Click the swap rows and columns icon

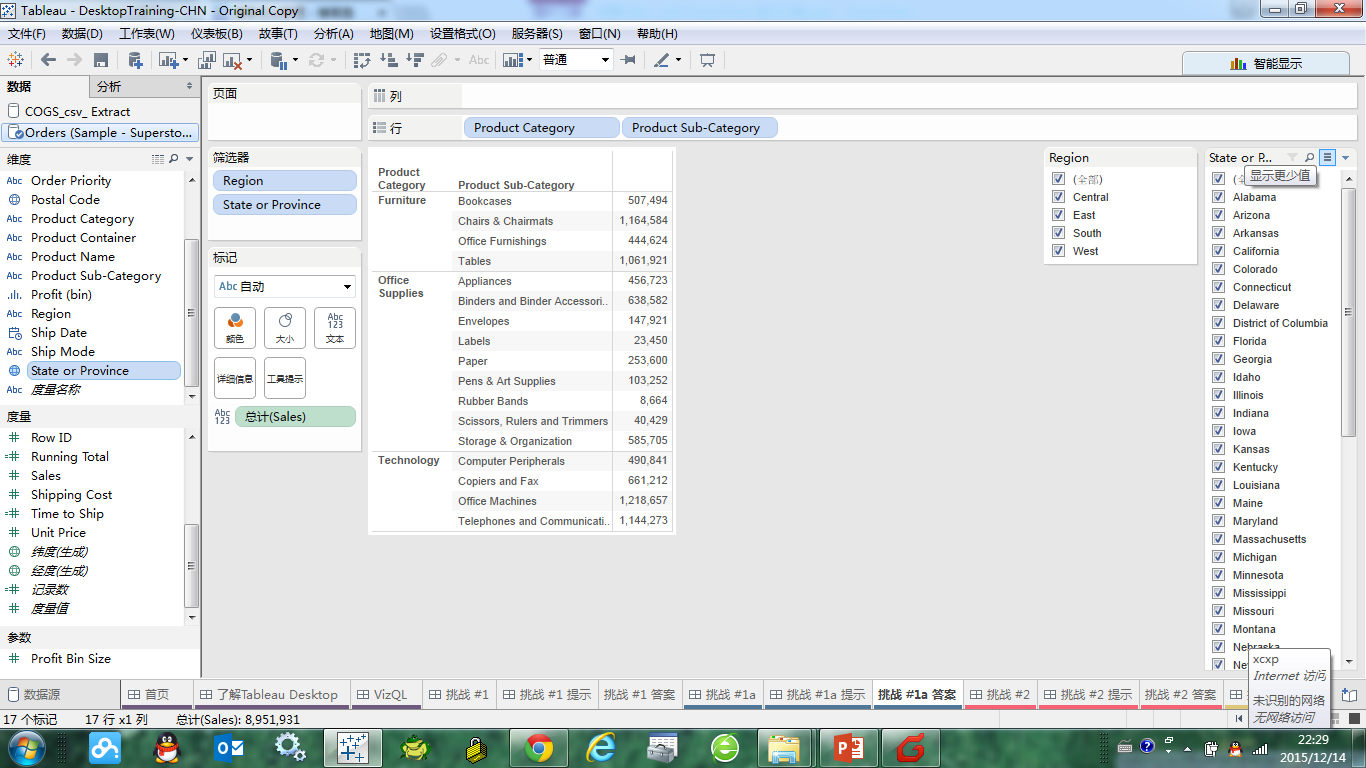pos(364,60)
